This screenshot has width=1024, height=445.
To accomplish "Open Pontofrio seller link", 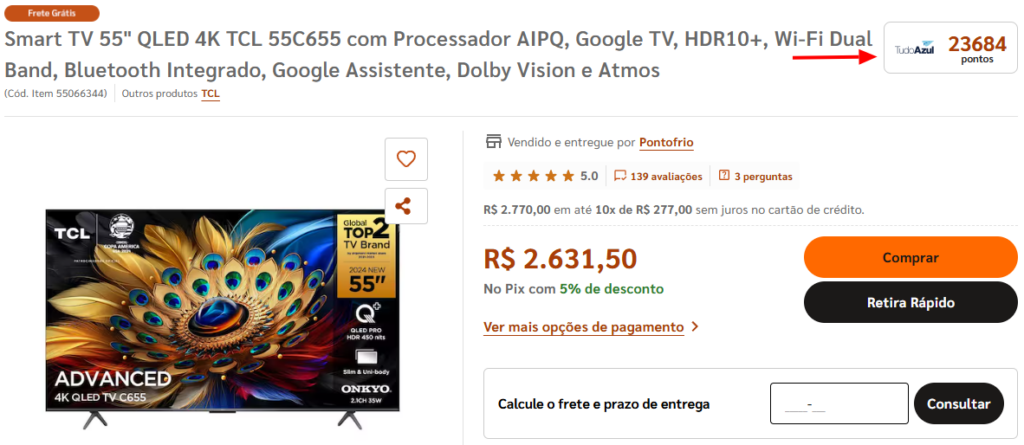I will tap(666, 142).
